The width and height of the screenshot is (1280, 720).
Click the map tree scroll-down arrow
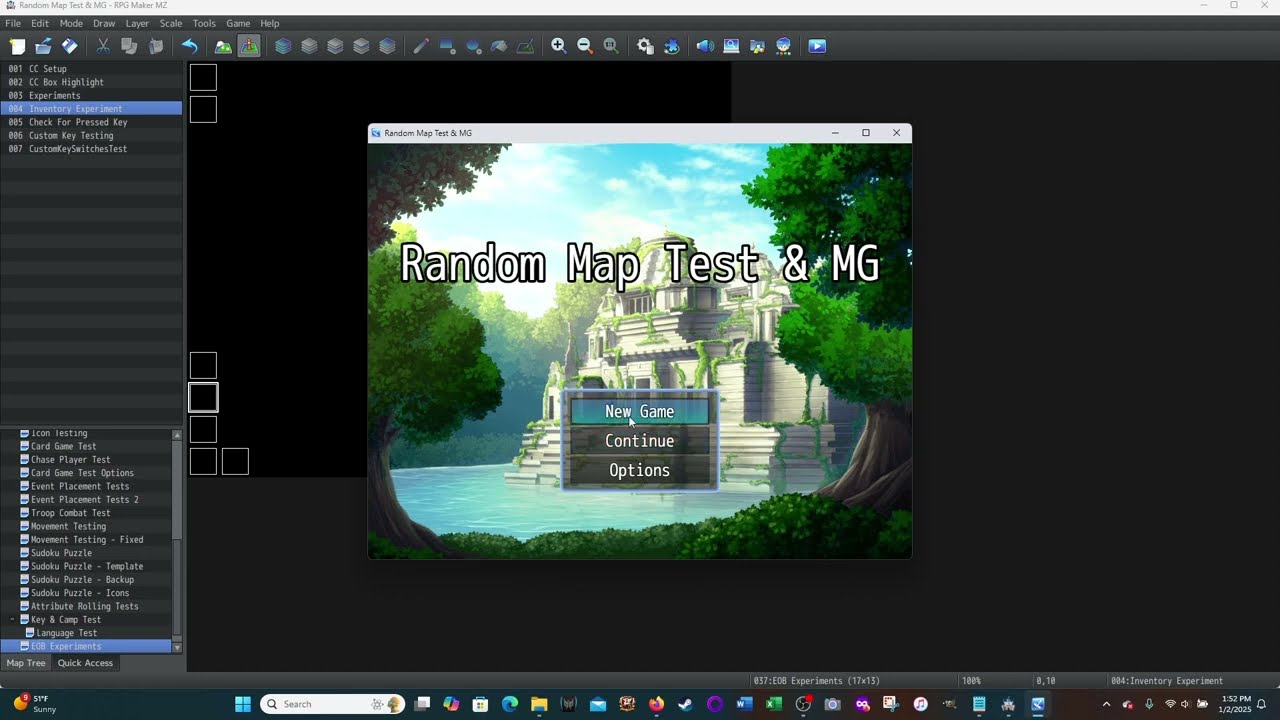[x=177, y=648]
